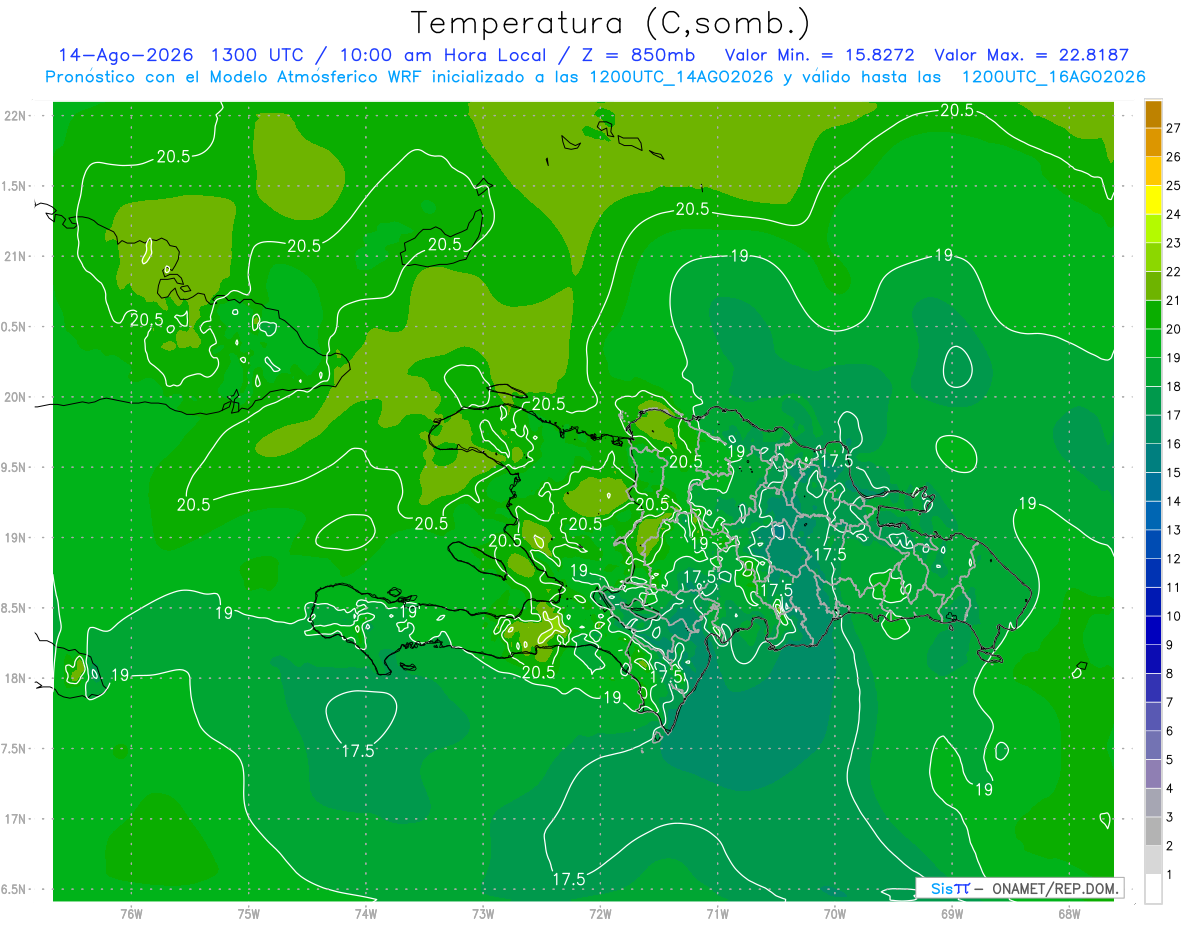Click the 73W longitude axis label

pos(483,913)
